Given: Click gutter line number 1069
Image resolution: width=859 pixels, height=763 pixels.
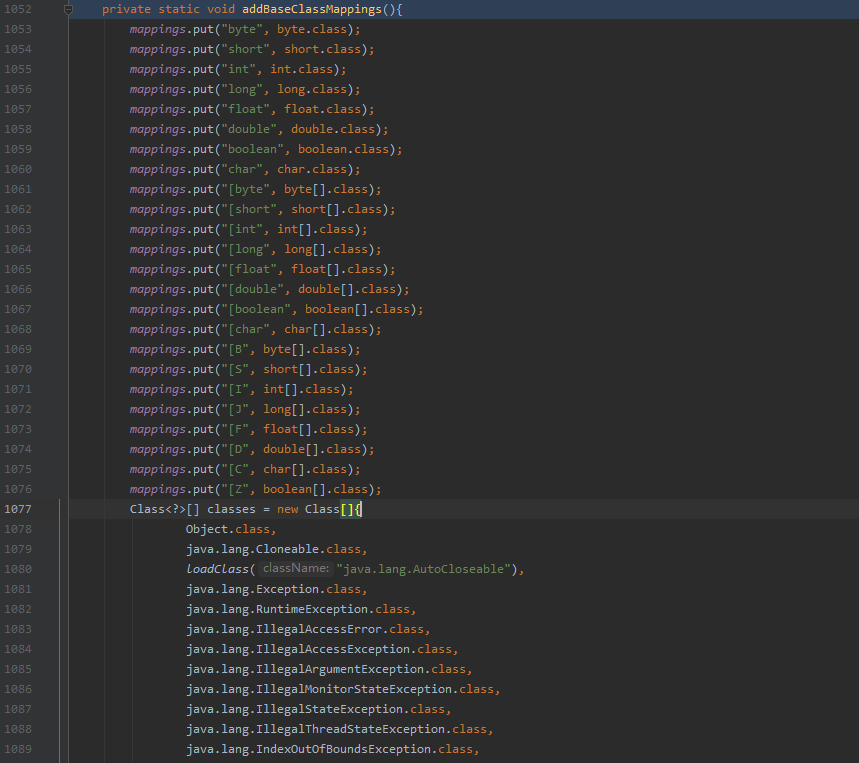Looking at the screenshot, I should click(18, 349).
